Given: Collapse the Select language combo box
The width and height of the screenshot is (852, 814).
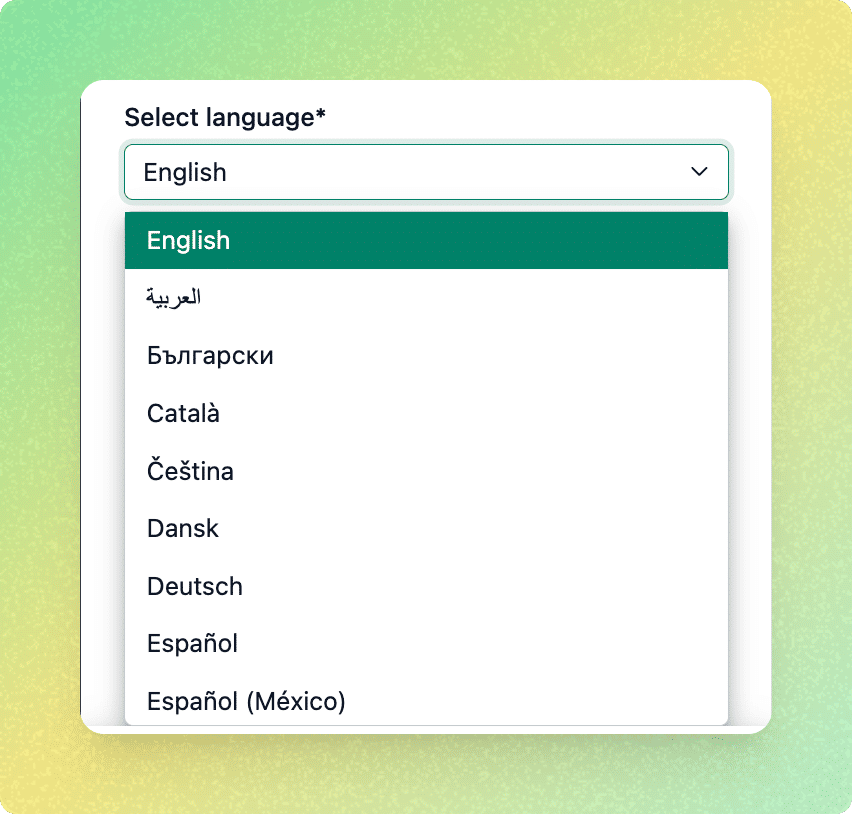Looking at the screenshot, I should 426,172.
